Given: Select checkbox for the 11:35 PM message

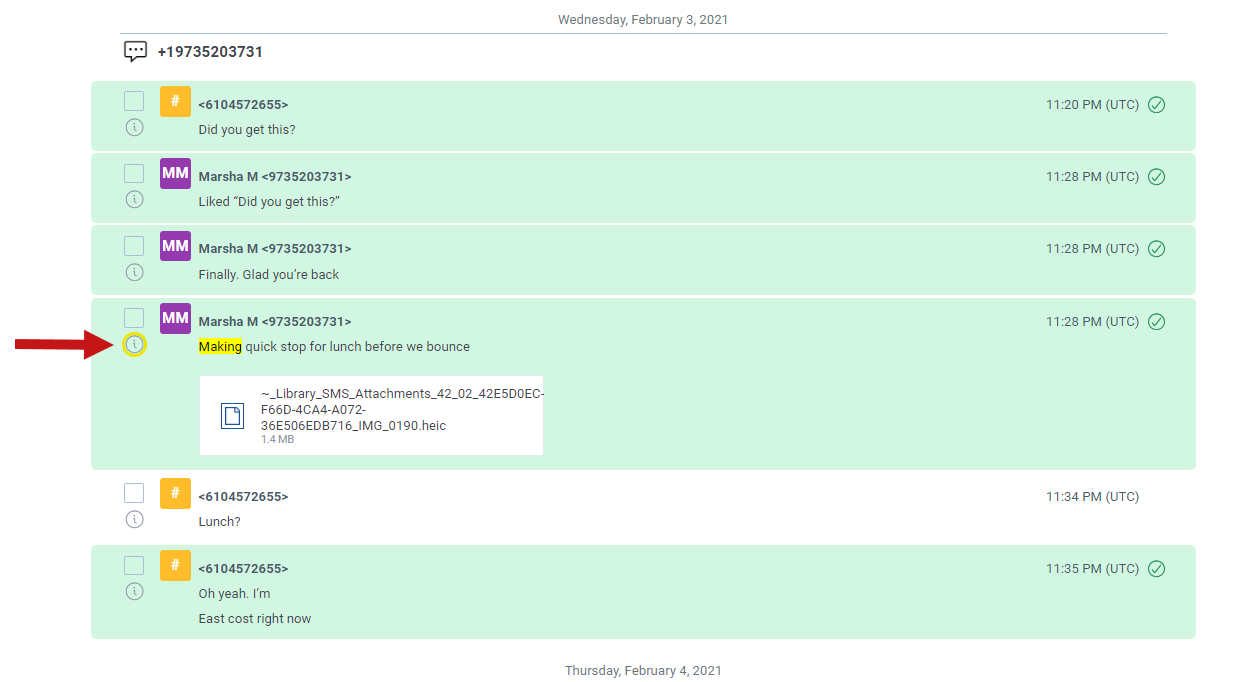Looking at the screenshot, I should (x=134, y=565).
